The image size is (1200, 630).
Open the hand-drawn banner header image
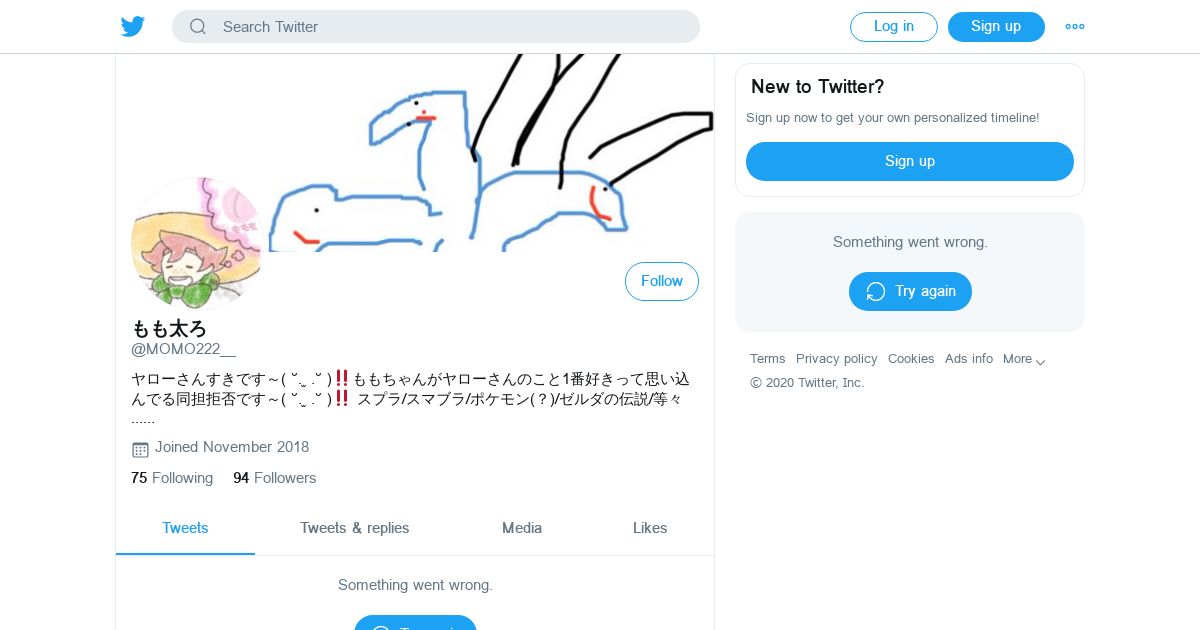(x=415, y=152)
